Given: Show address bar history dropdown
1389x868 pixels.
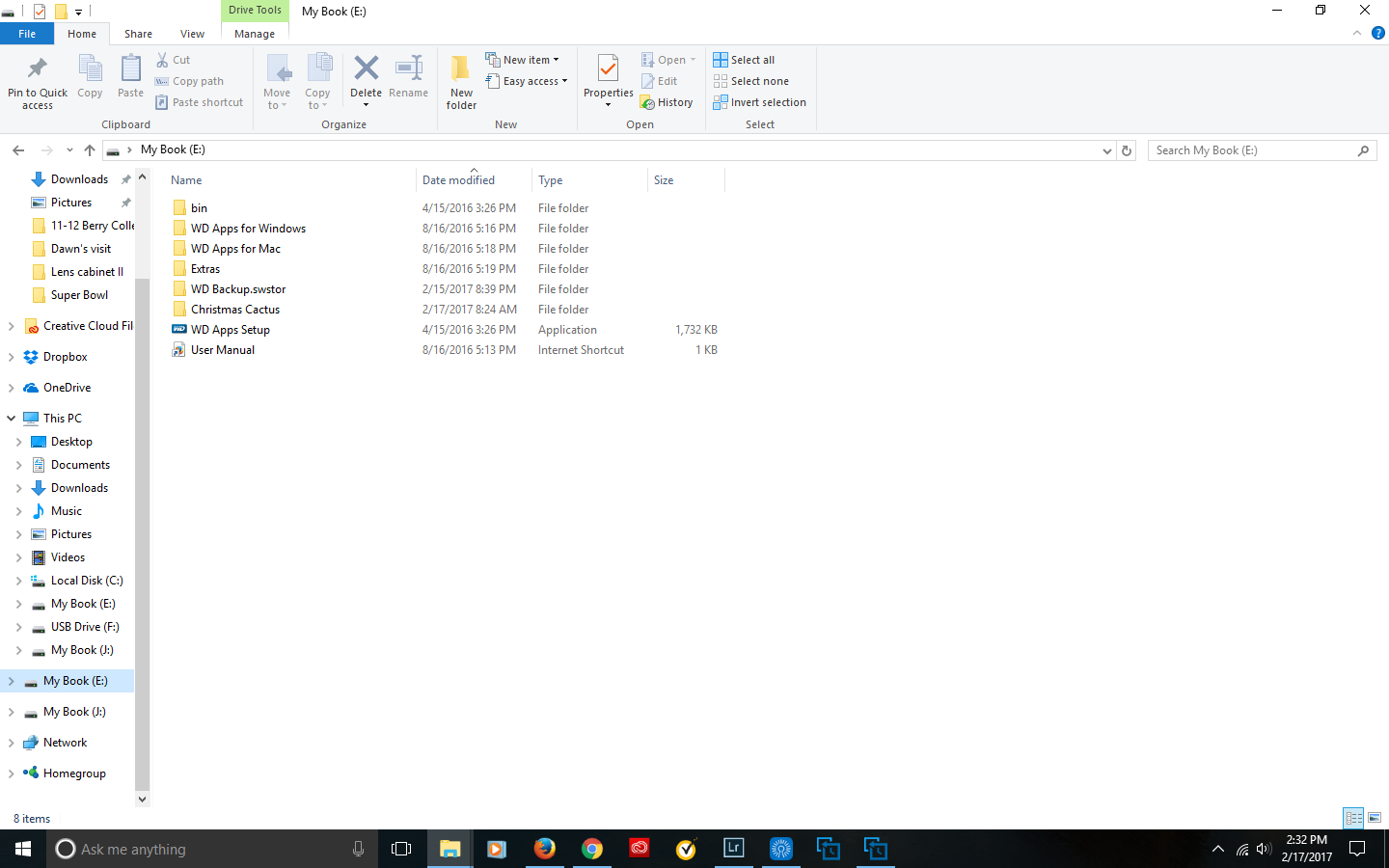Looking at the screenshot, I should tap(1106, 150).
